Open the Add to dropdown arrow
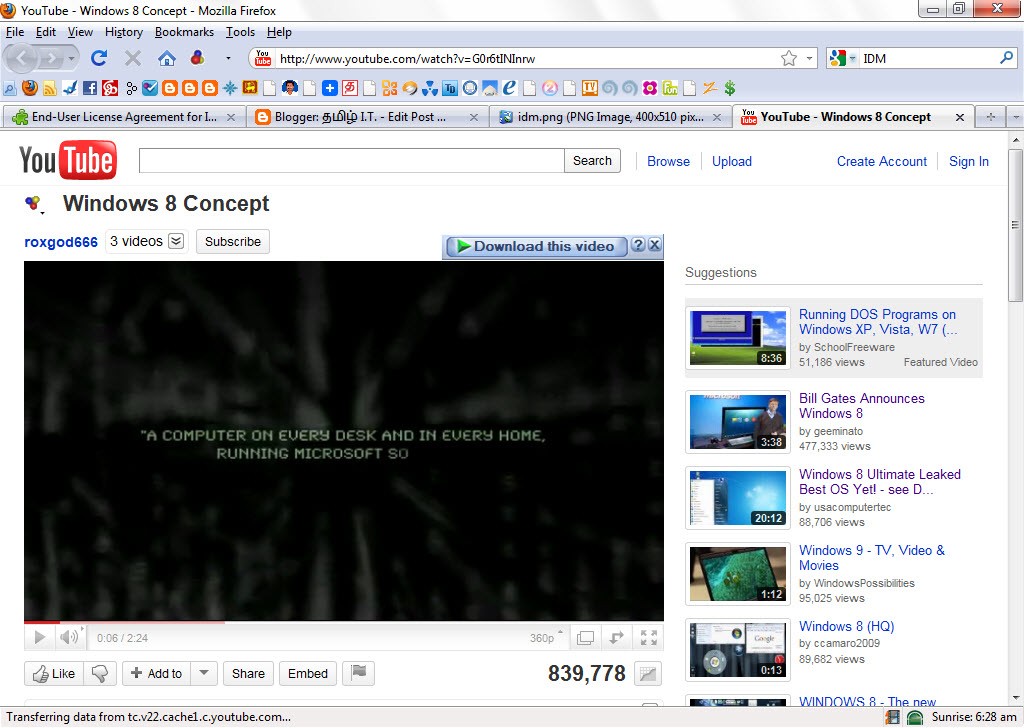The height and width of the screenshot is (728, 1024). point(204,673)
